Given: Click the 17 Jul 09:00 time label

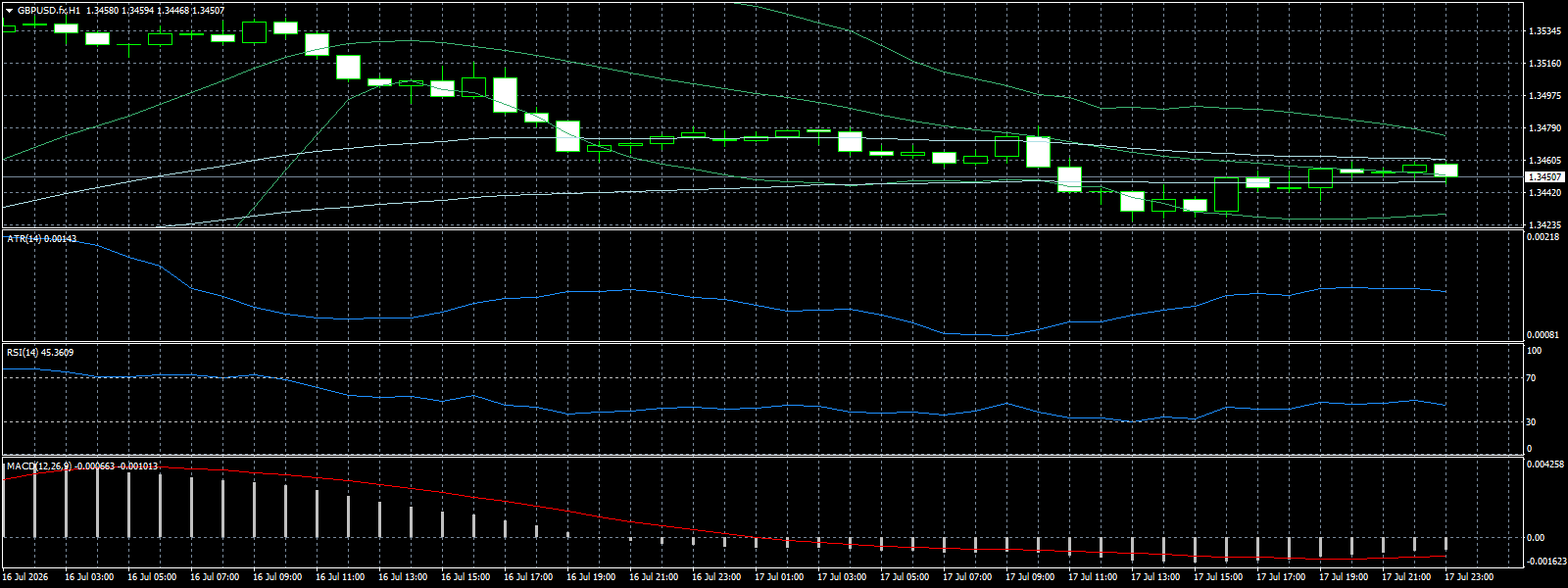Looking at the screenshot, I should click(x=1030, y=577).
